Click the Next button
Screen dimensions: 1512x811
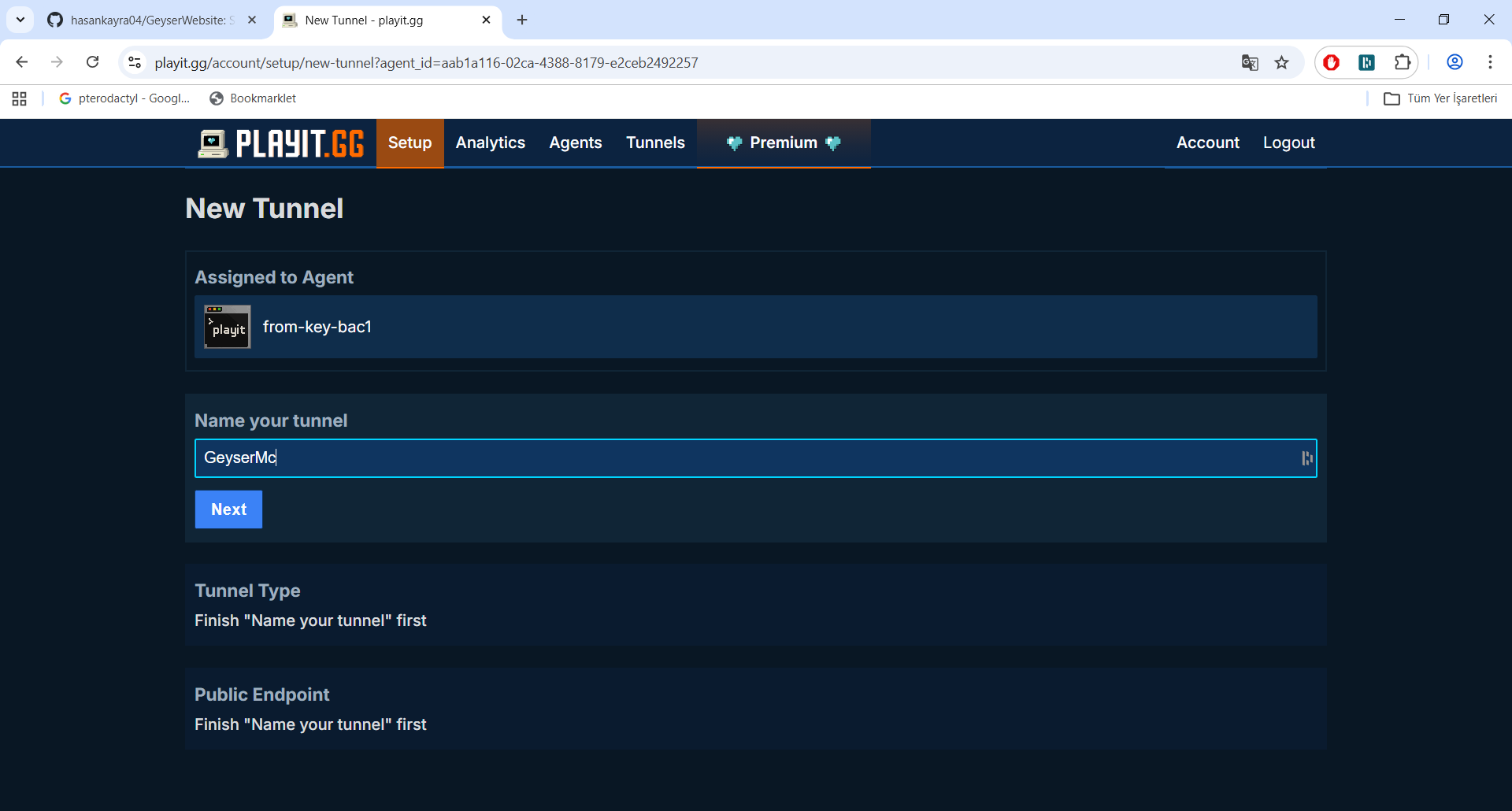tap(228, 509)
